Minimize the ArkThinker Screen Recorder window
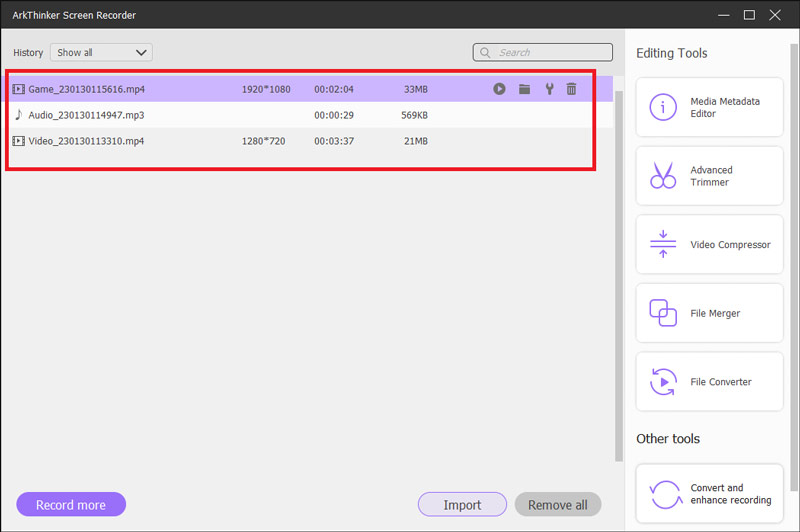 pos(723,15)
